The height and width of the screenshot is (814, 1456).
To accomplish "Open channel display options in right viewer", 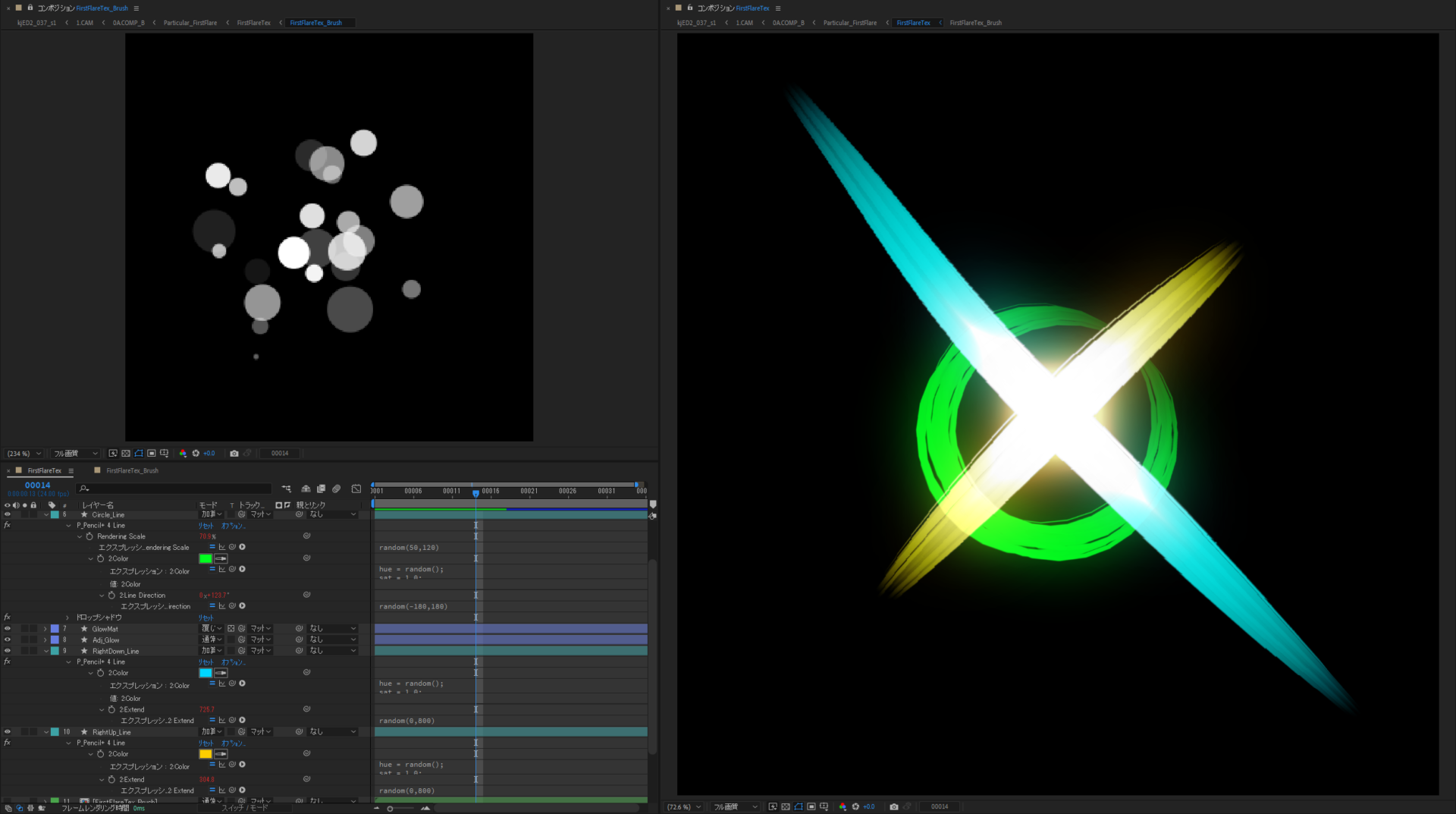I will click(843, 806).
